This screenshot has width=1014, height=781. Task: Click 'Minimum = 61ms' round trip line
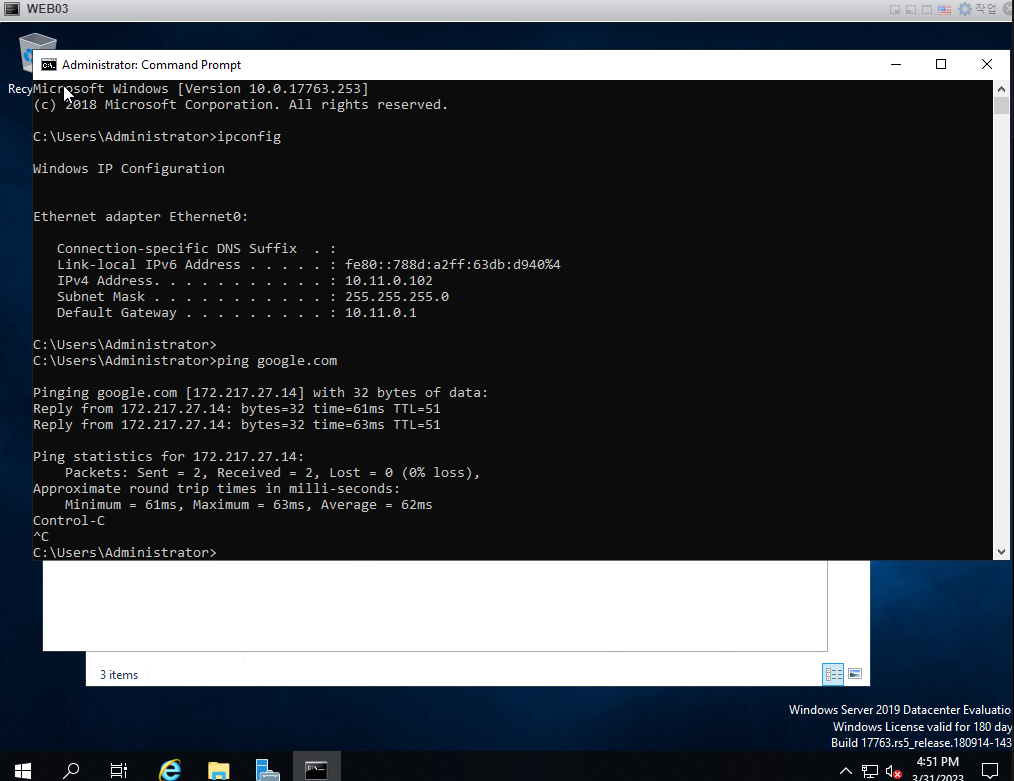248,505
